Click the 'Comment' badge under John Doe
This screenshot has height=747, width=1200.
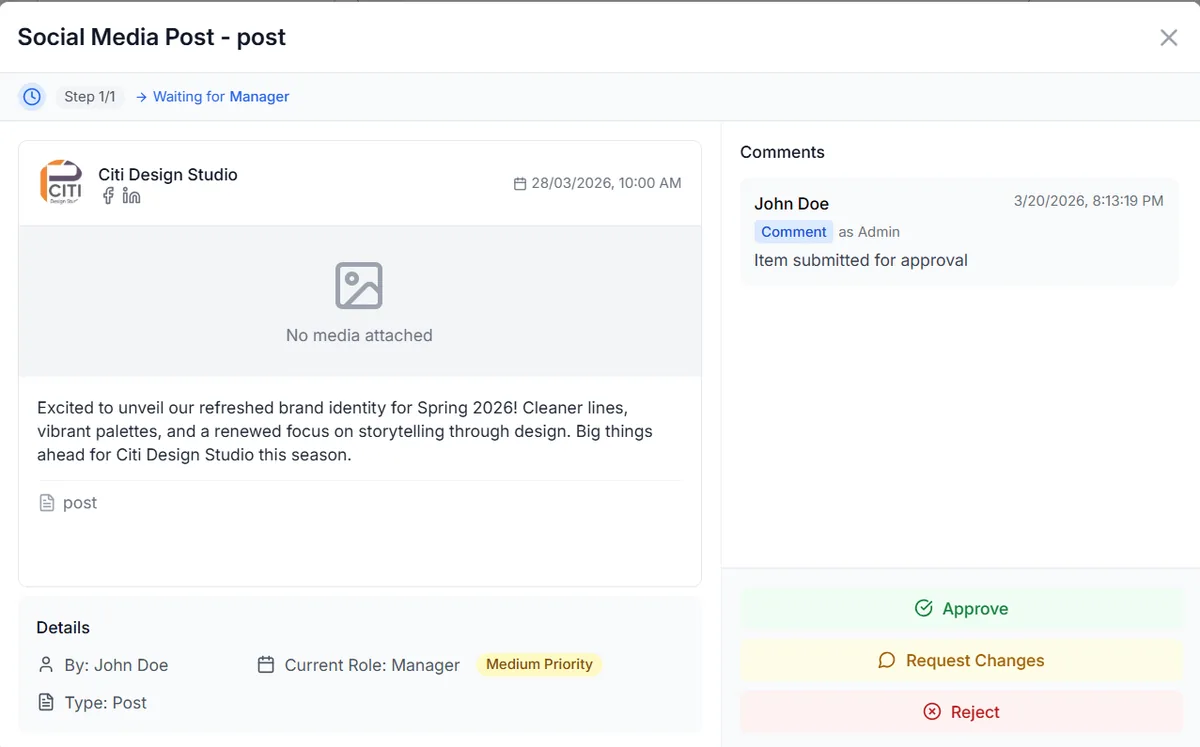pos(793,231)
